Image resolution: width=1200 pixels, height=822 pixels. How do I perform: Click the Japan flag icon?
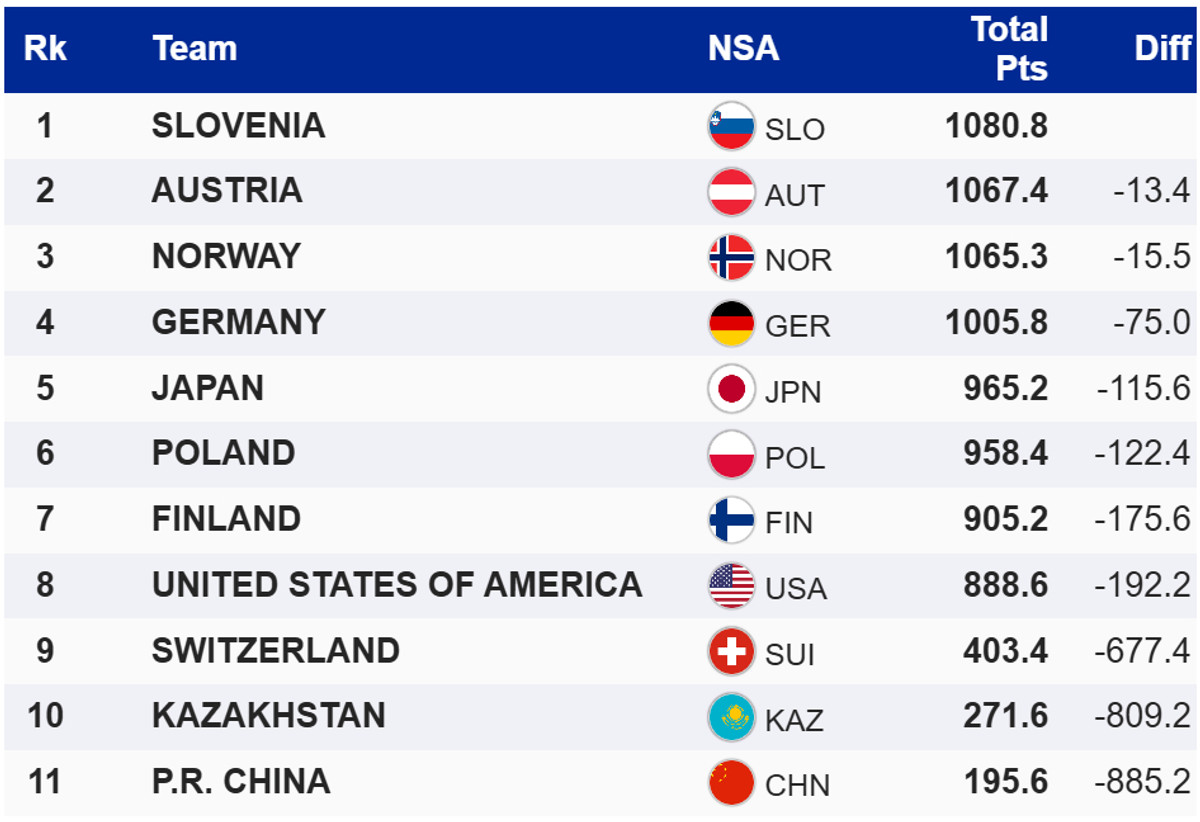pyautogui.click(x=731, y=389)
